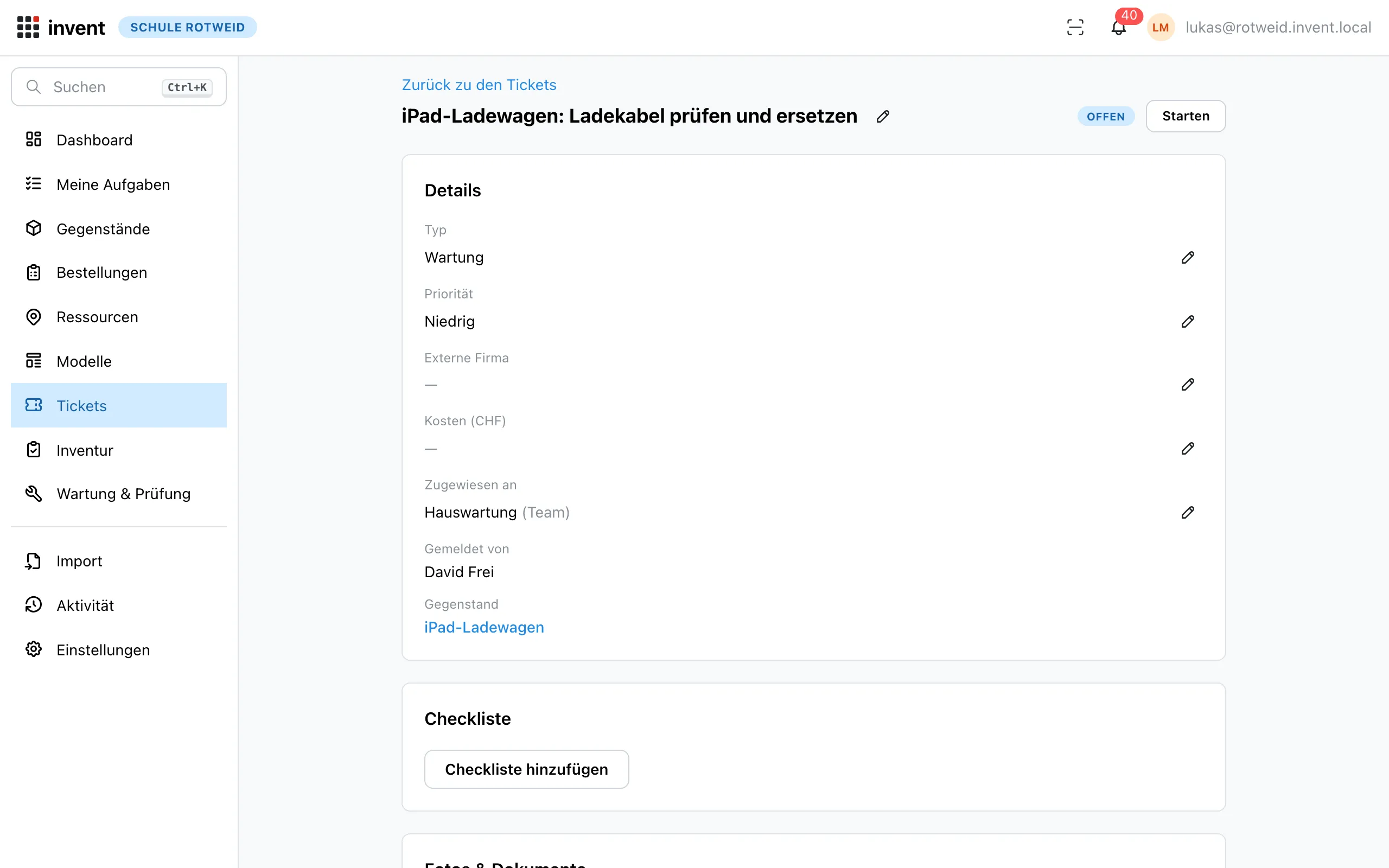The image size is (1389, 868).
Task: Click the Niedrig priority value
Action: (x=449, y=322)
